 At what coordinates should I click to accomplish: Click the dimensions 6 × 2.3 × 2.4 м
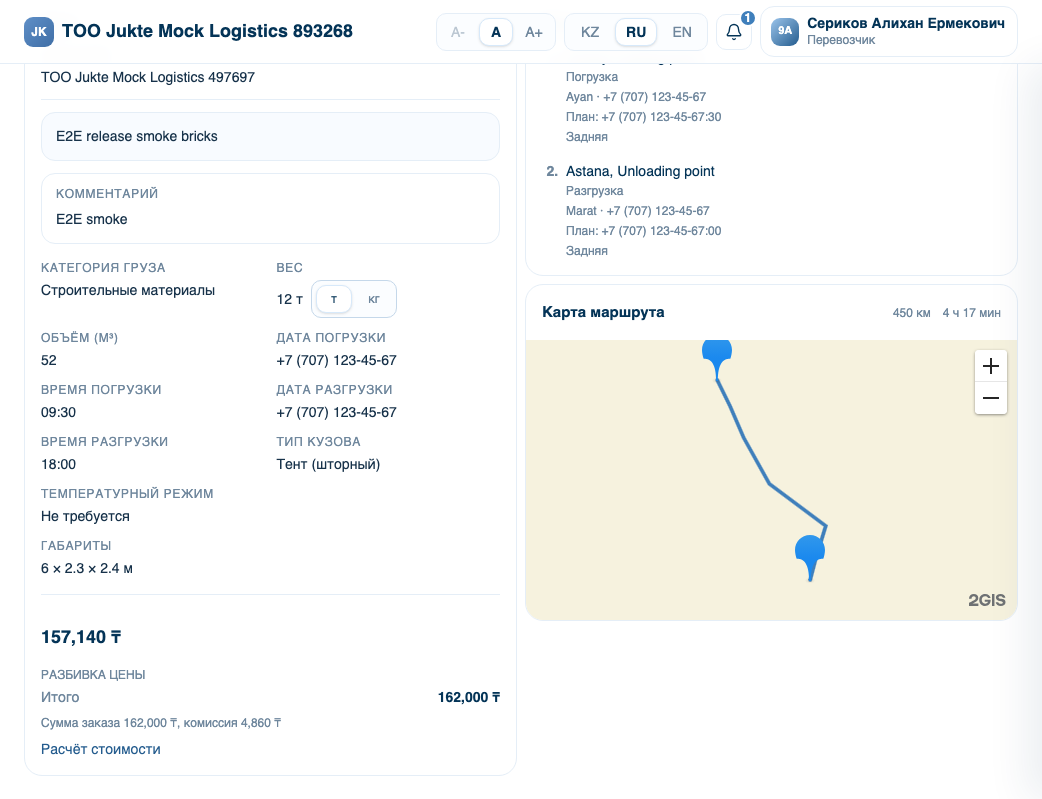point(86,568)
